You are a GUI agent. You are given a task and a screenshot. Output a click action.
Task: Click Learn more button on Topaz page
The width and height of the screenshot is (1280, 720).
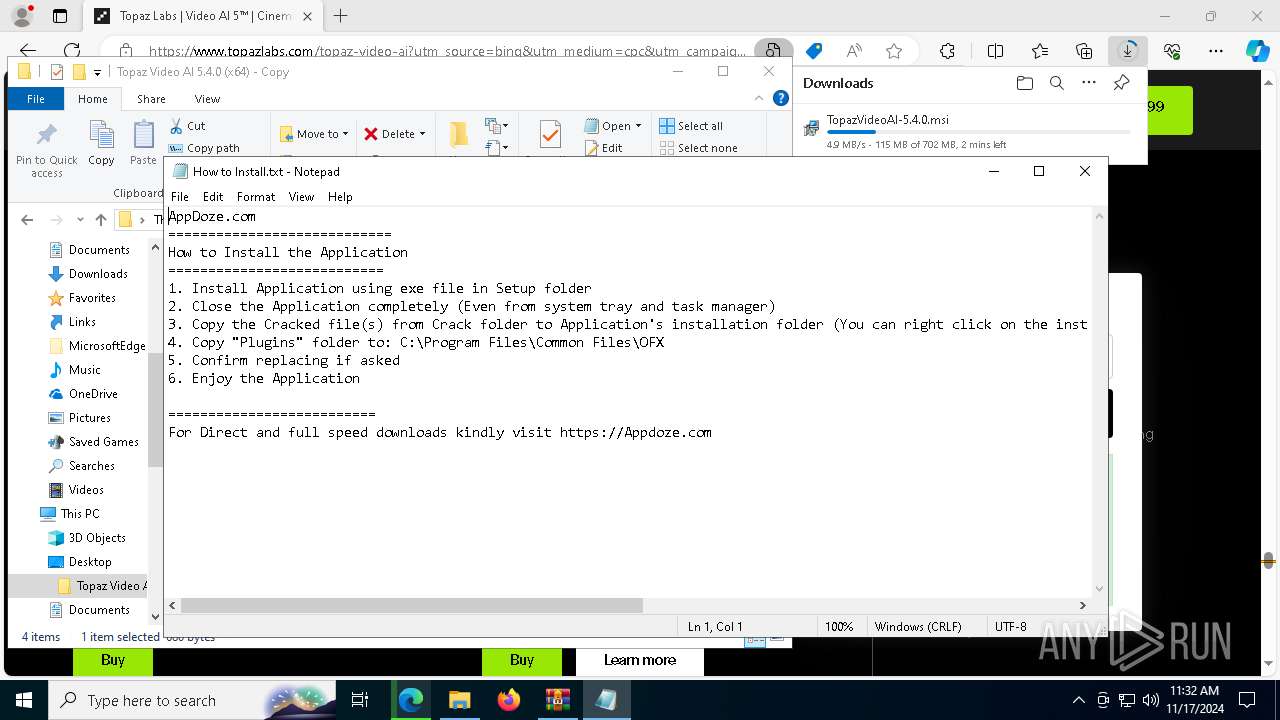click(640, 660)
